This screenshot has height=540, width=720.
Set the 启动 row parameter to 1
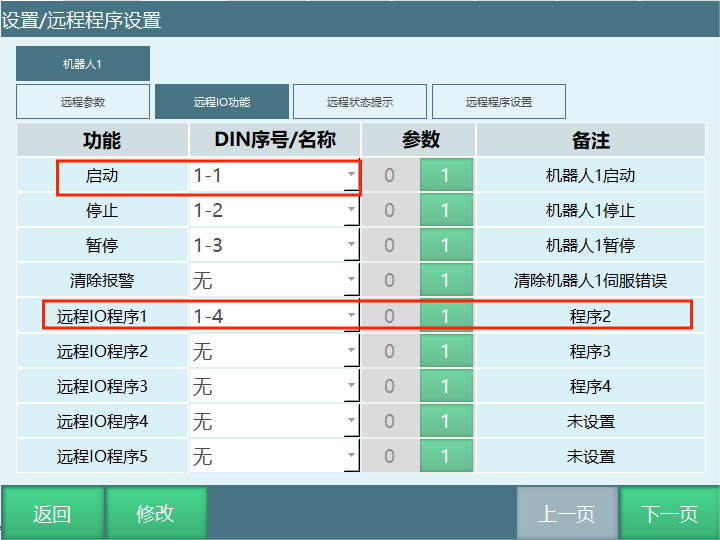(445, 176)
